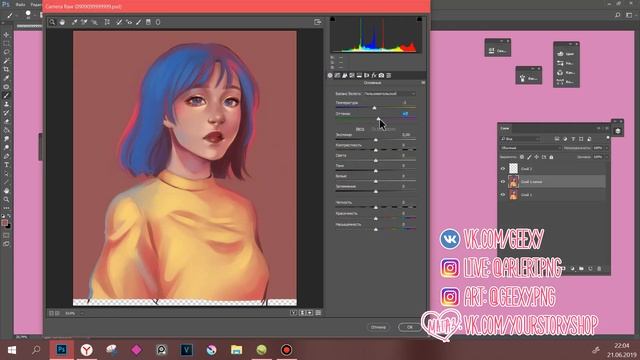Select the Eyedropper tool in Photoshop toolbar

(x=6, y=78)
